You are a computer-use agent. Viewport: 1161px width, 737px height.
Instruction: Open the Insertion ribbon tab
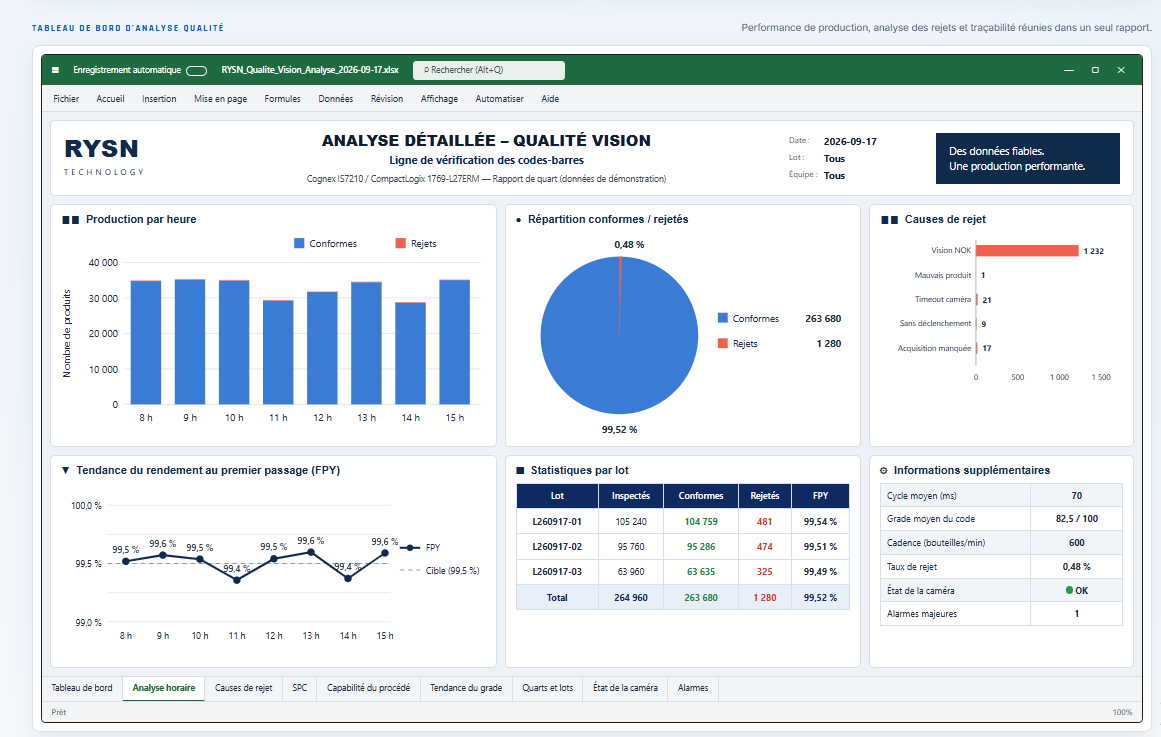pos(159,99)
